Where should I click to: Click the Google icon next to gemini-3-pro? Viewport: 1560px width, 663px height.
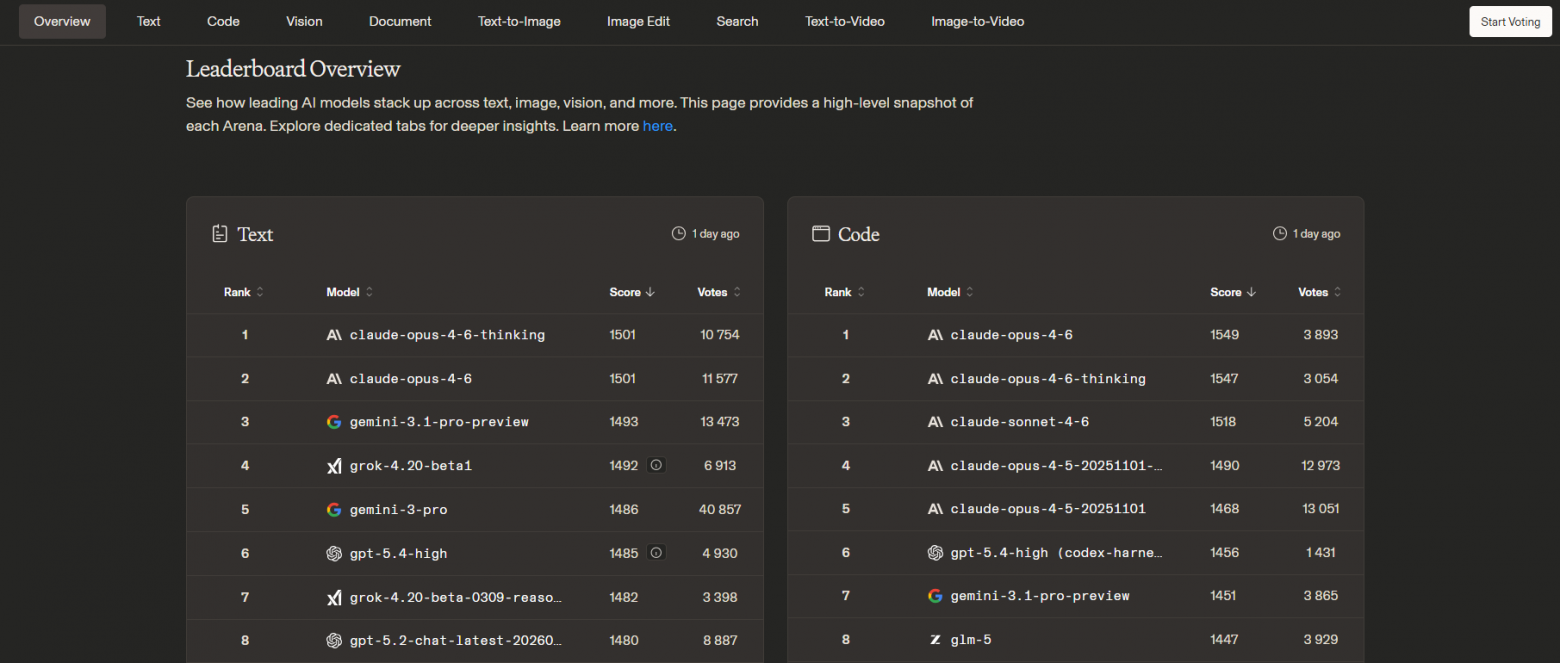click(334, 509)
